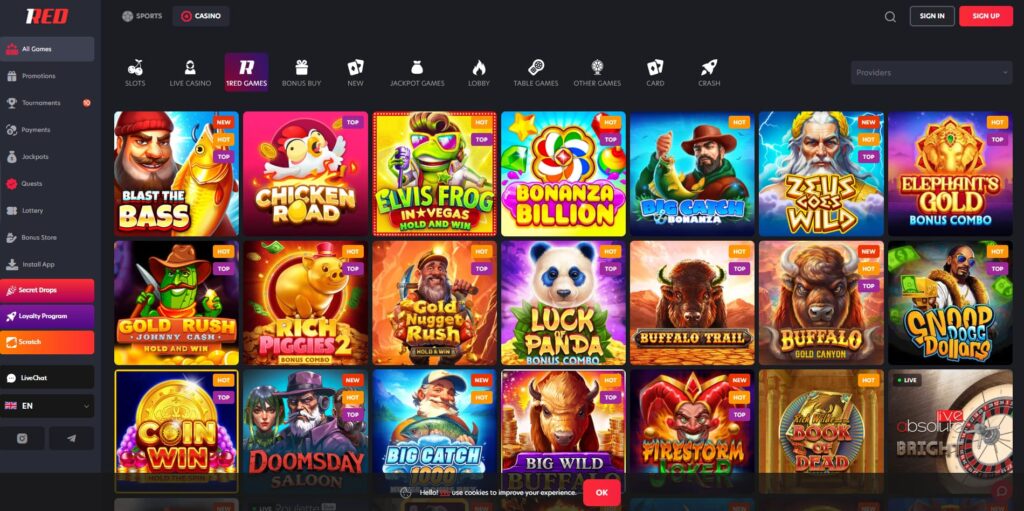Switch to the Sports tab
1024x511 pixels.
point(142,16)
